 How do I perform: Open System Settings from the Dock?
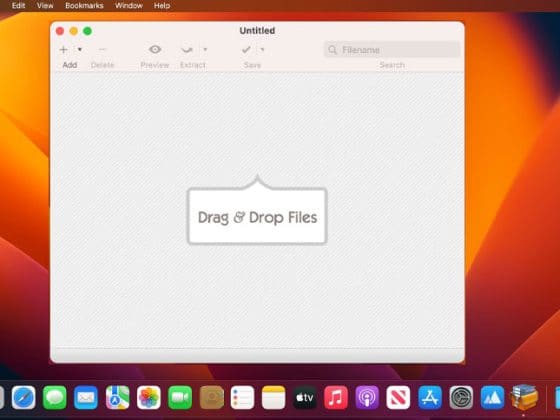tap(461, 398)
